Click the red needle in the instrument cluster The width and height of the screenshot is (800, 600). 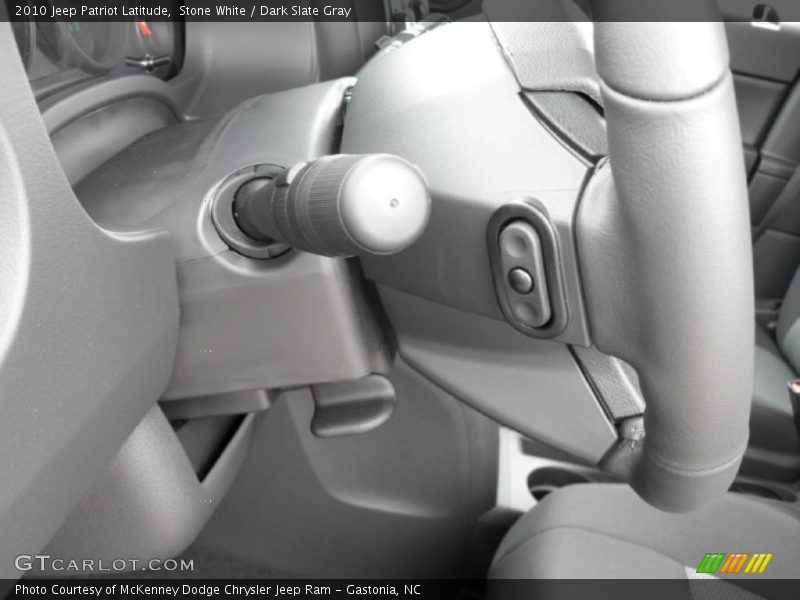[144, 30]
